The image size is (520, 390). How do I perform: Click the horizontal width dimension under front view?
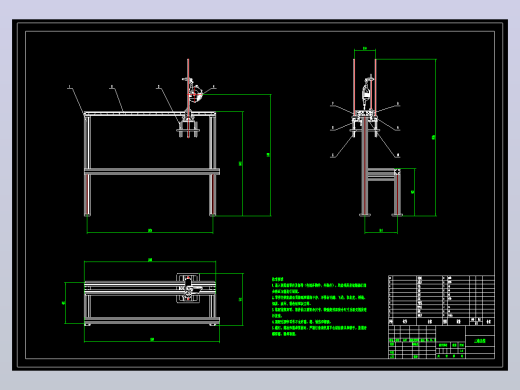pyautogui.click(x=150, y=231)
